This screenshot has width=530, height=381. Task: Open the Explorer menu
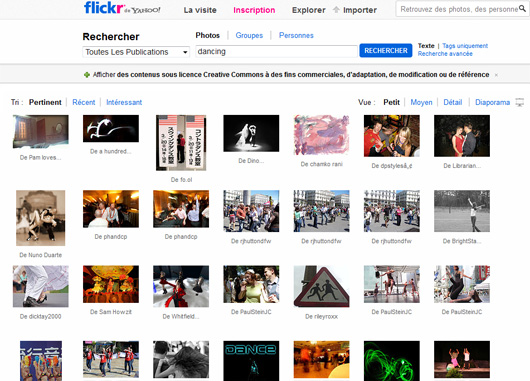pyautogui.click(x=309, y=10)
